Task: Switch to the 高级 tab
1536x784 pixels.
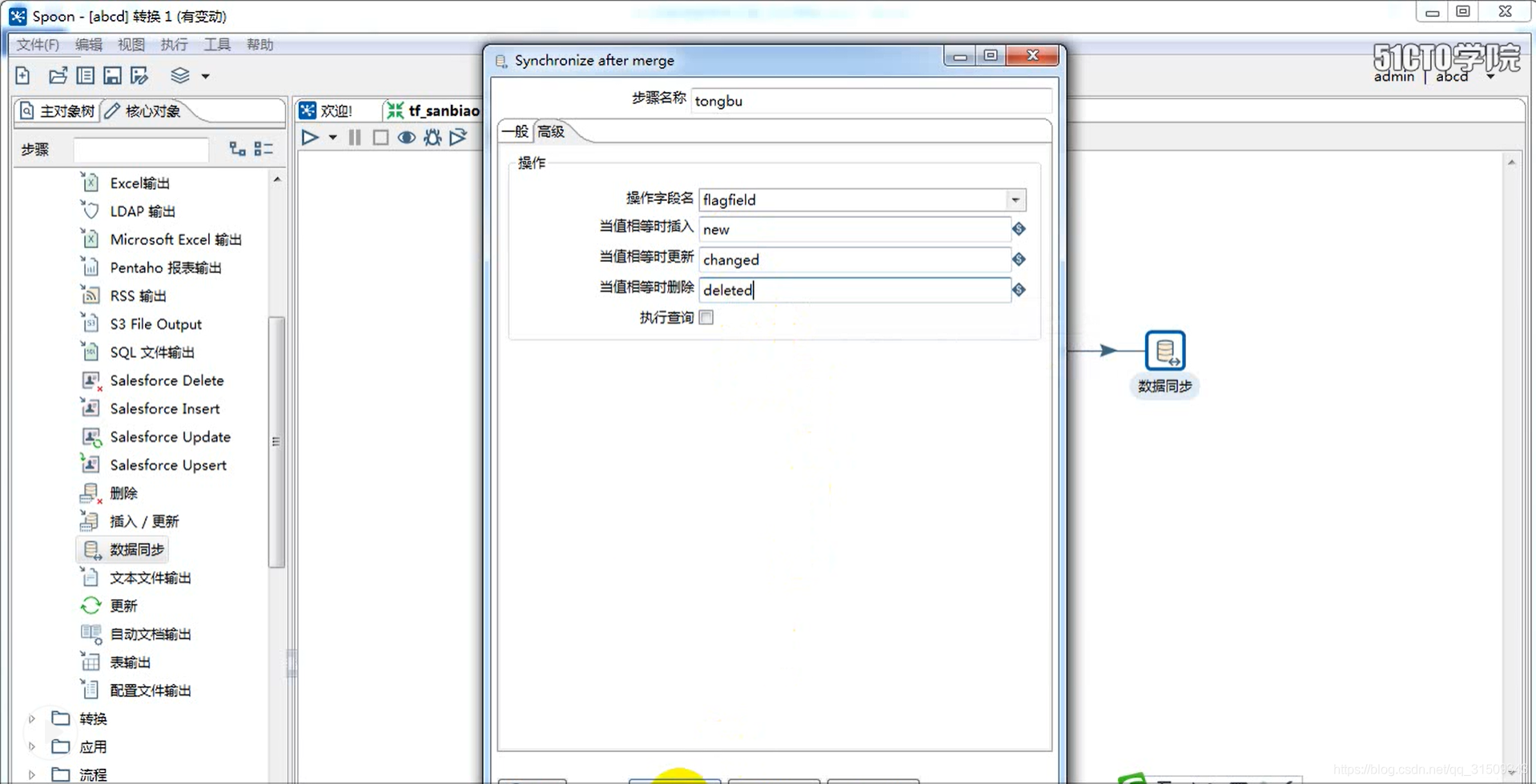Action: [551, 131]
